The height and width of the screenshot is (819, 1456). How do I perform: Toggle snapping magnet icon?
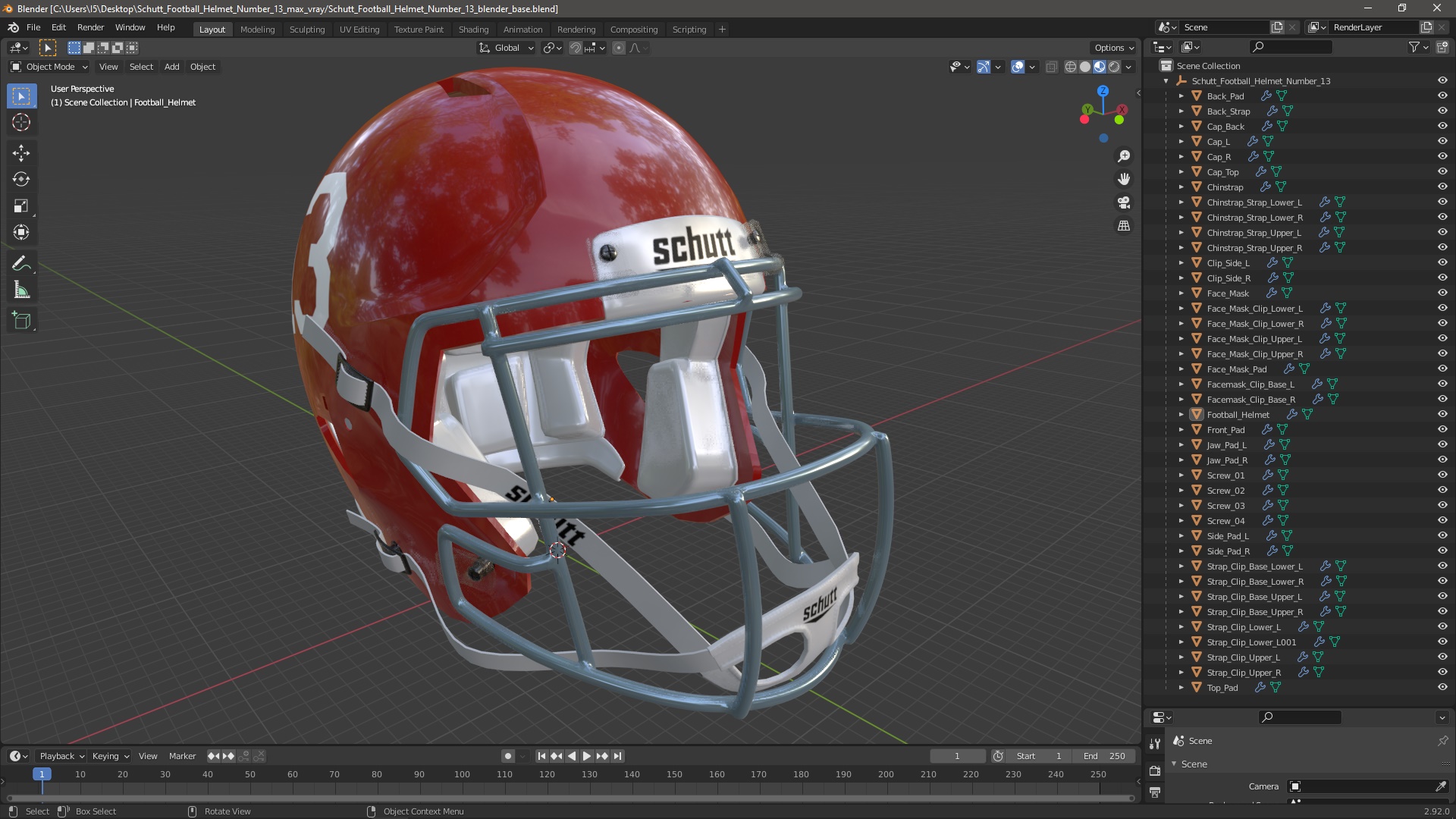[x=576, y=48]
